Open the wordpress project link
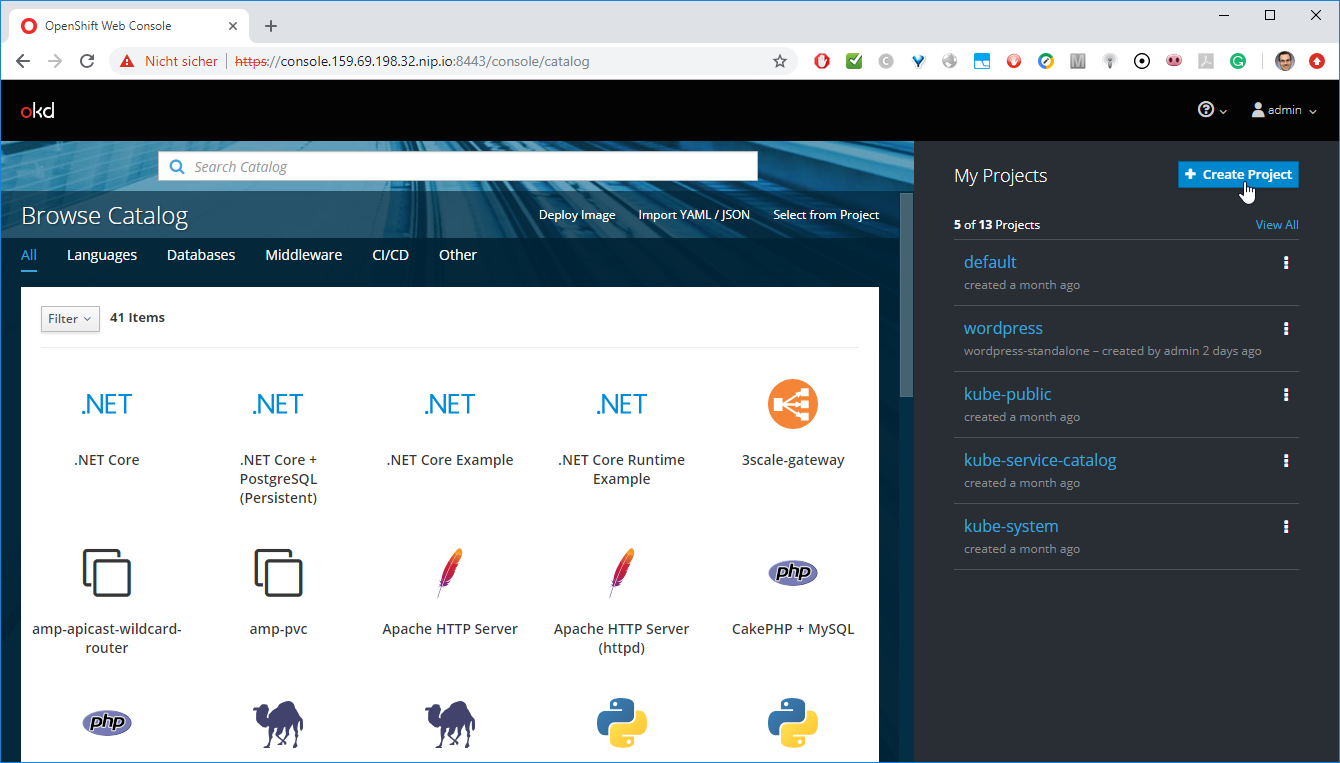The image size is (1340, 763). 1003,328
